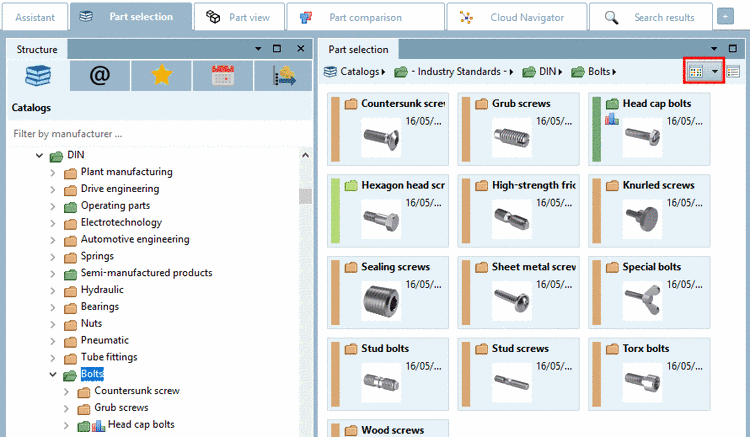
Task: Collapse the Bolts tree node
Action: click(53, 375)
